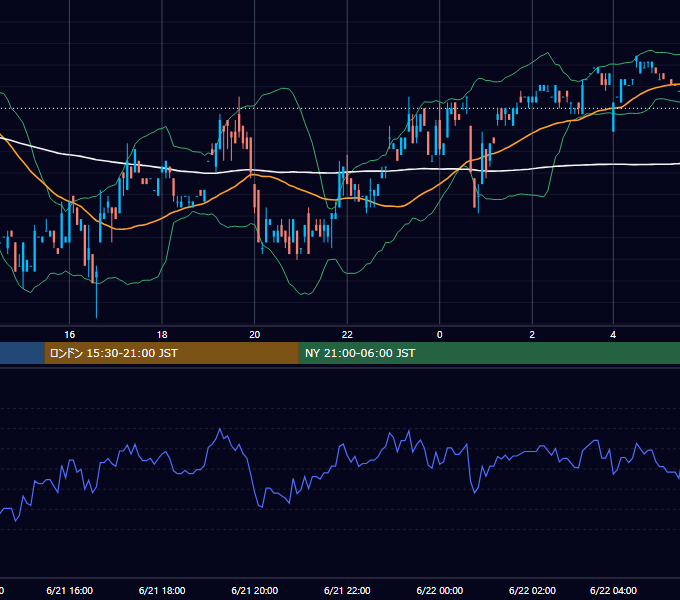
Task: Click the 22 hour label on price chart axis
Action: pos(347,335)
